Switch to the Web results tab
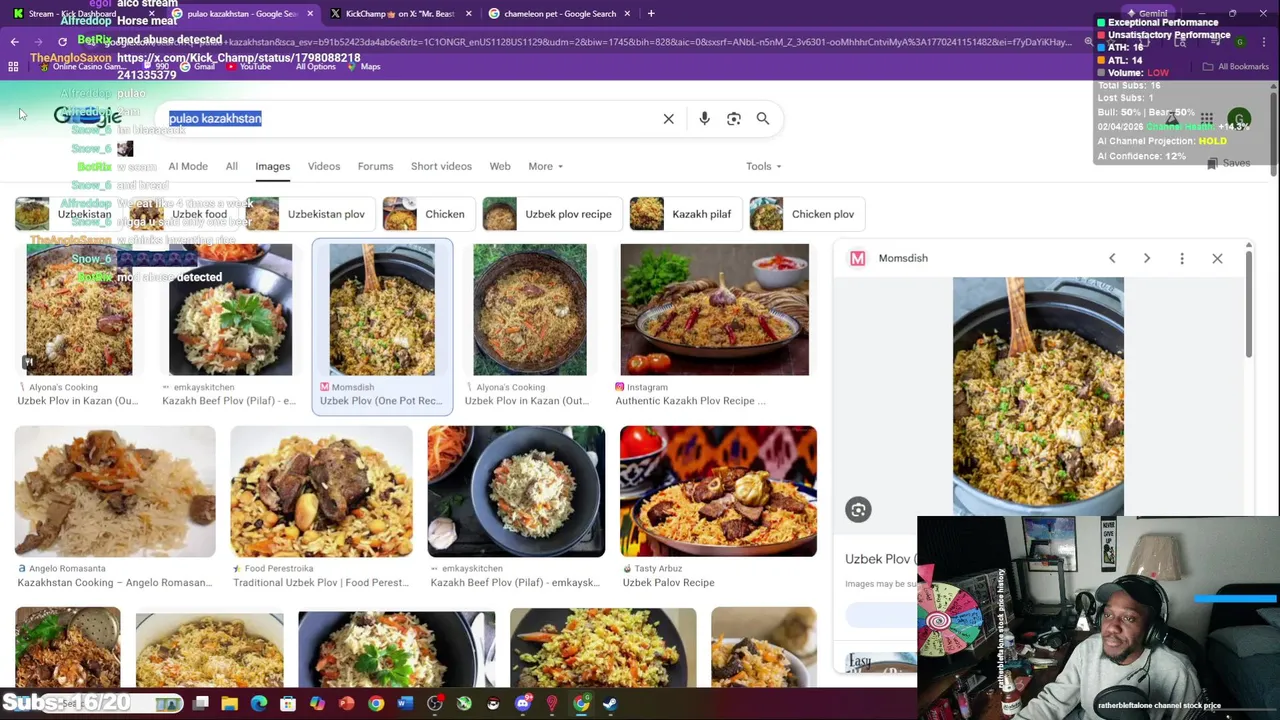This screenshot has height=720, width=1280. click(500, 166)
